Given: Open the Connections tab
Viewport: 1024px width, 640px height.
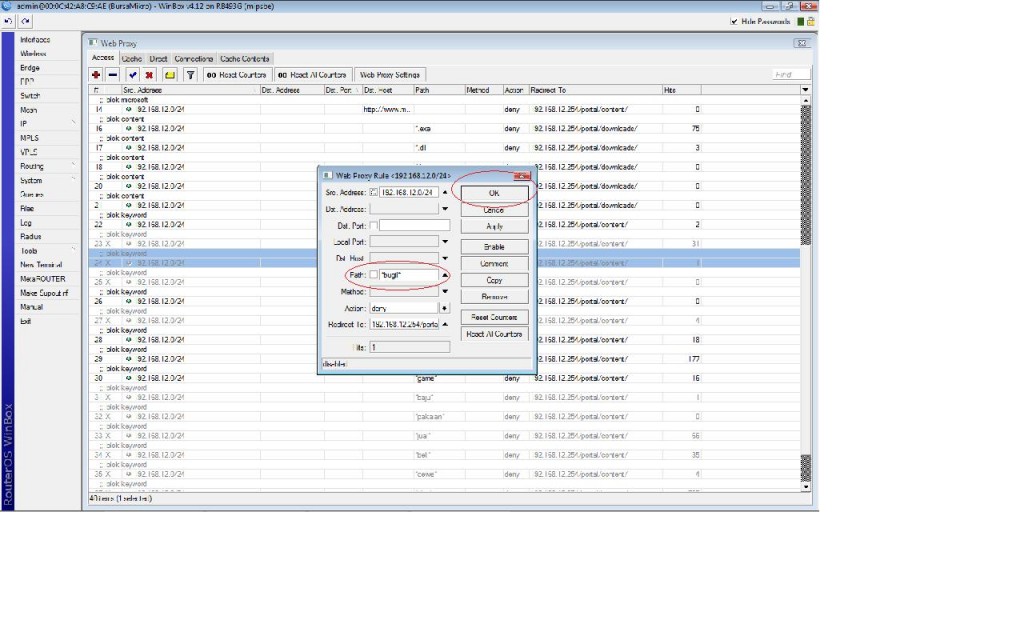Looking at the screenshot, I should [x=193, y=59].
